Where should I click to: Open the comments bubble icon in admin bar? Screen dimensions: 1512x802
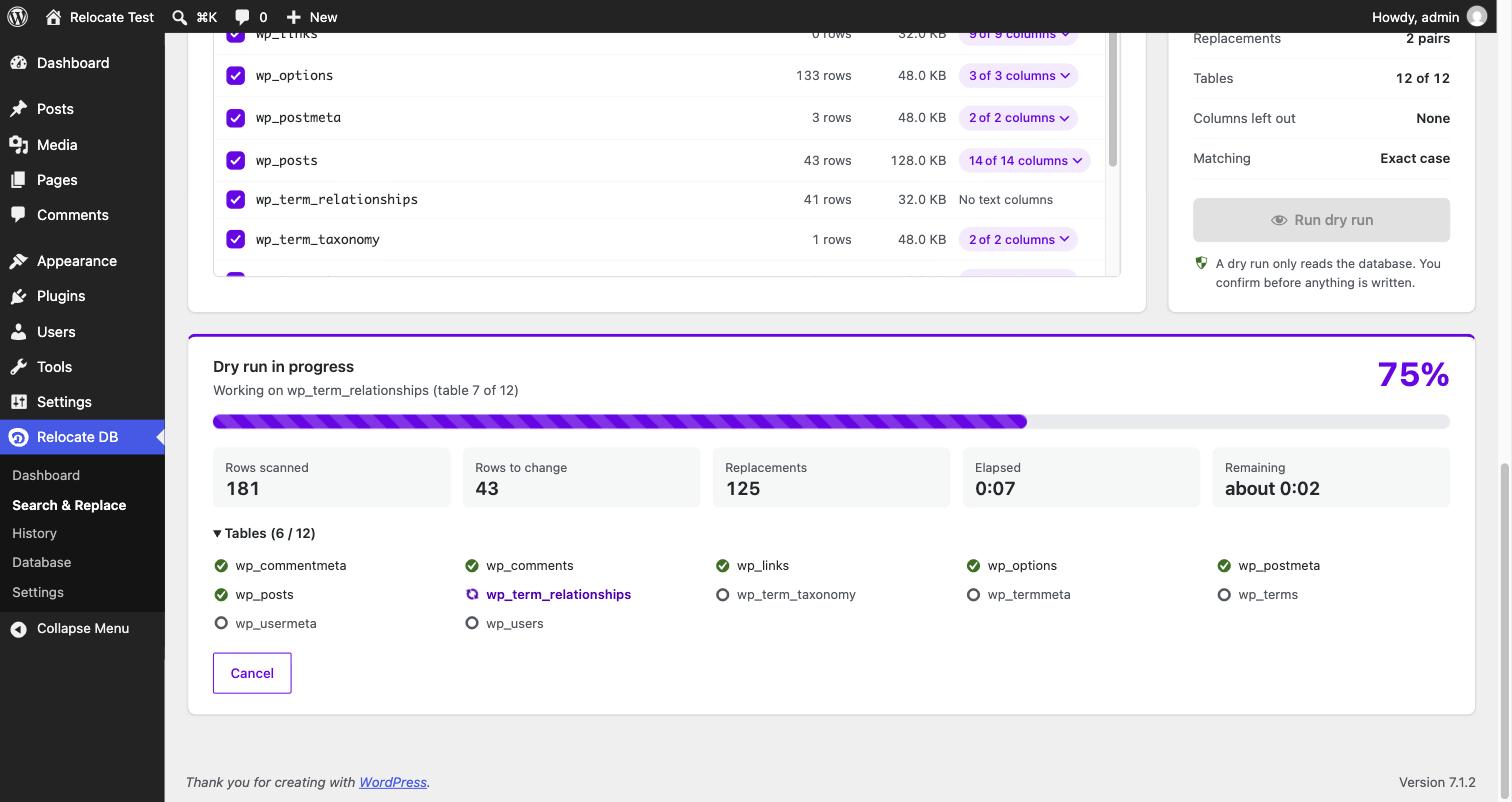(x=242, y=17)
